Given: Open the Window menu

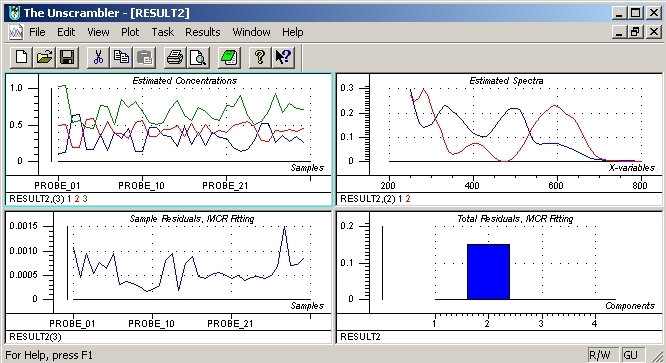Looking at the screenshot, I should click(251, 32).
